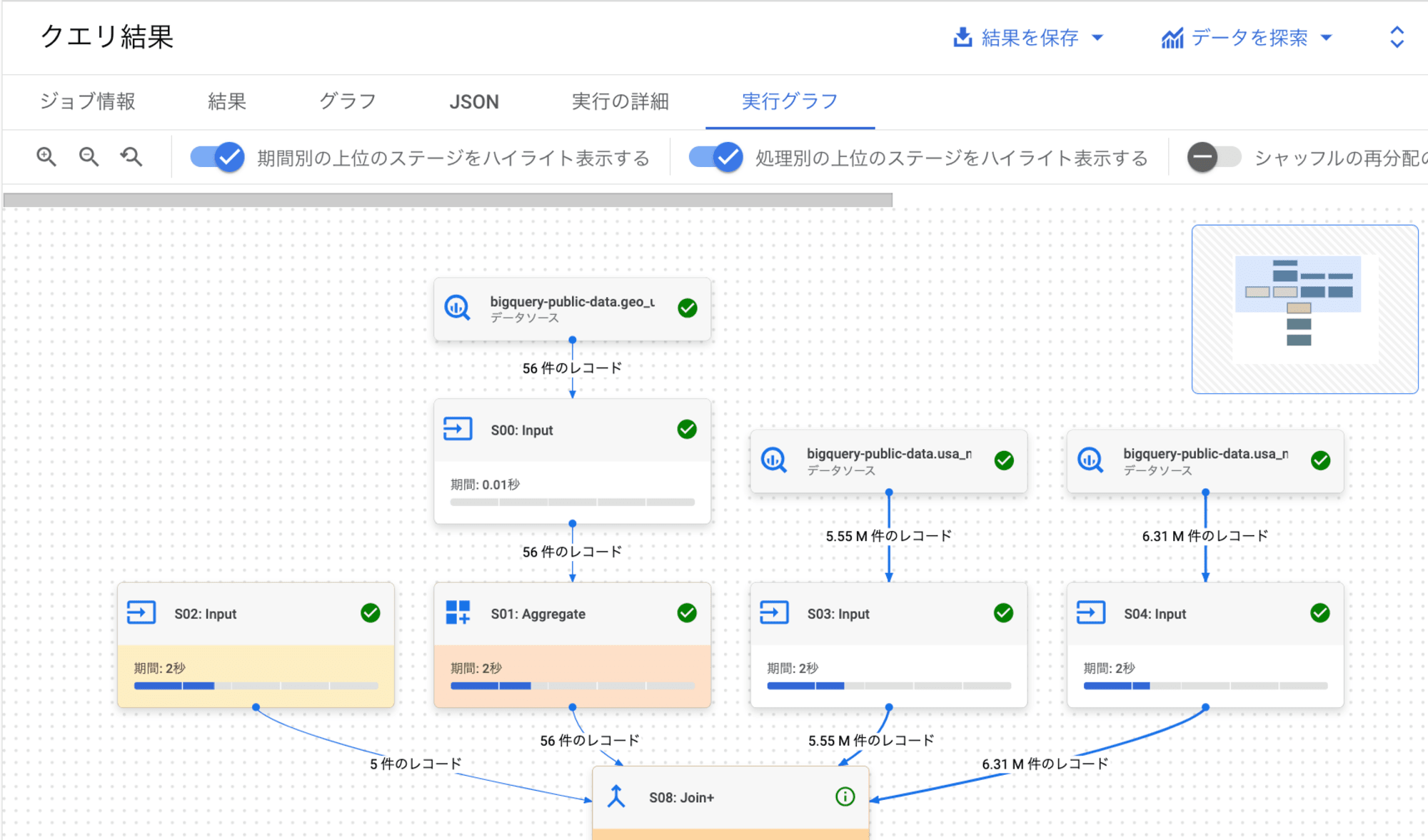Switch to the ジョブ情報 tab
1428x840 pixels.
88,101
